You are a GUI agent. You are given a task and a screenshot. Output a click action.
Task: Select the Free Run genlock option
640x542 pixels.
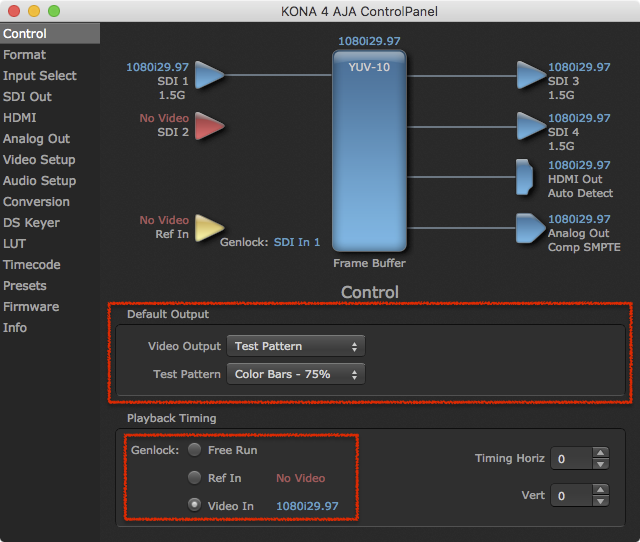coord(195,450)
